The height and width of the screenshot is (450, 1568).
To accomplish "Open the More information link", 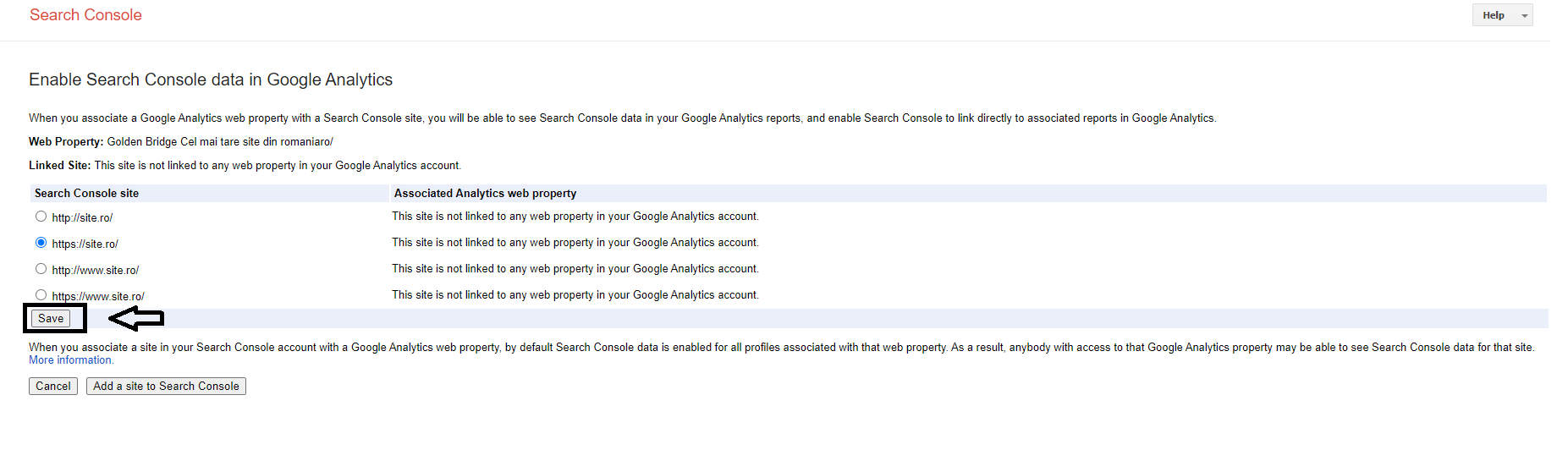I will coord(70,360).
